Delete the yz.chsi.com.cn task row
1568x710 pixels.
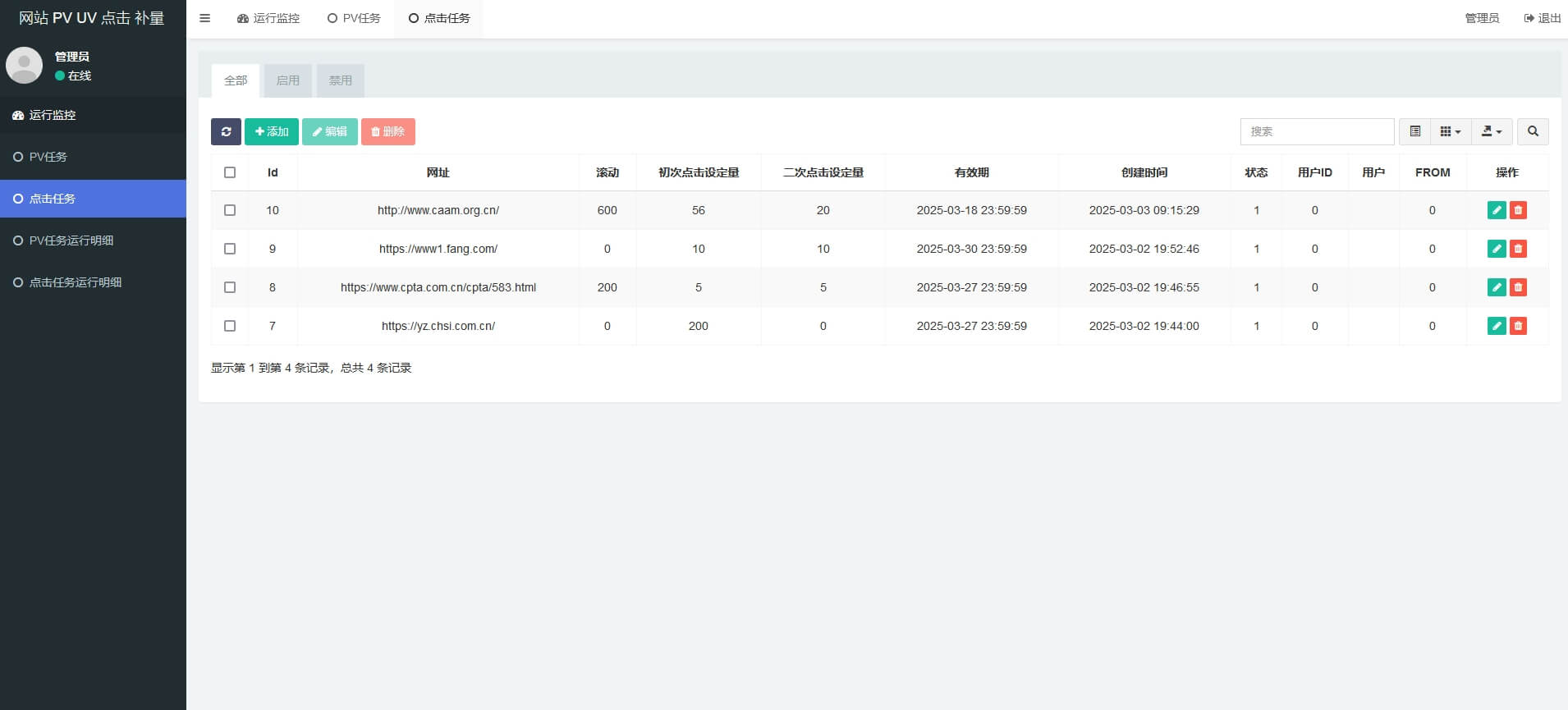[1518, 326]
